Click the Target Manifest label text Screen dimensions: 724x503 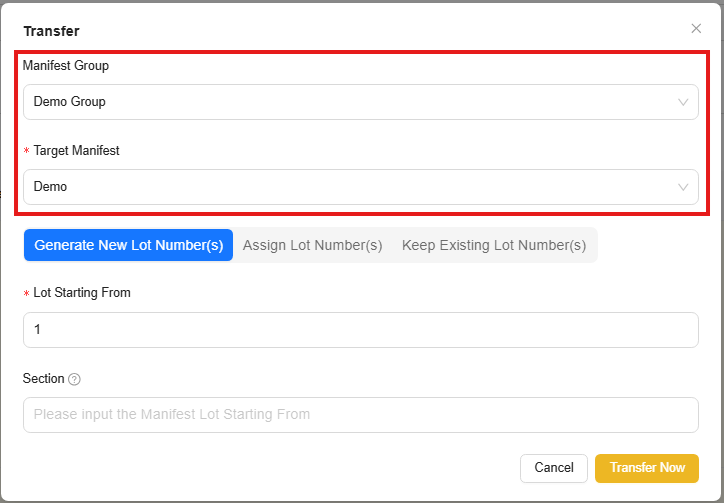tap(76, 151)
